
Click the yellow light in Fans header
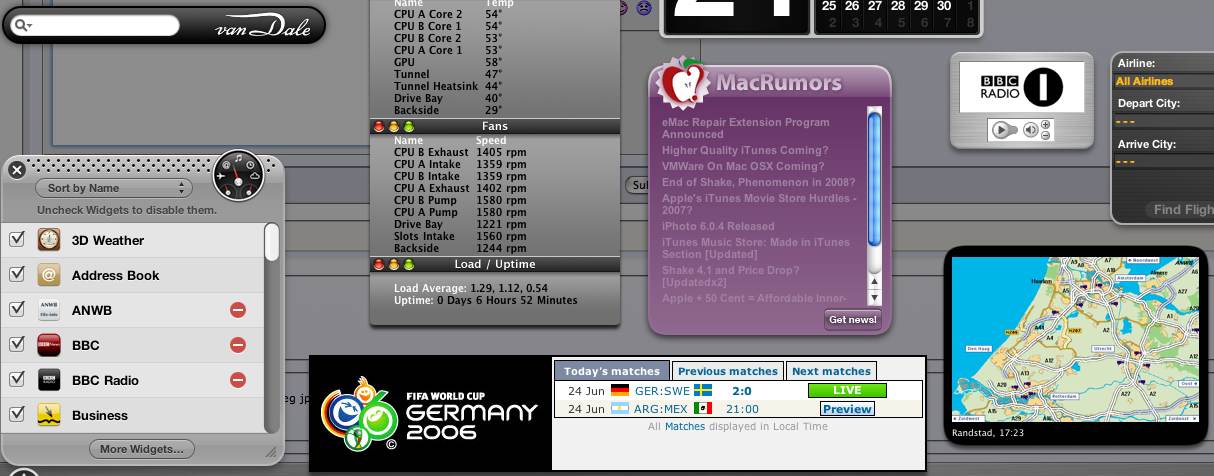pyautogui.click(x=394, y=127)
